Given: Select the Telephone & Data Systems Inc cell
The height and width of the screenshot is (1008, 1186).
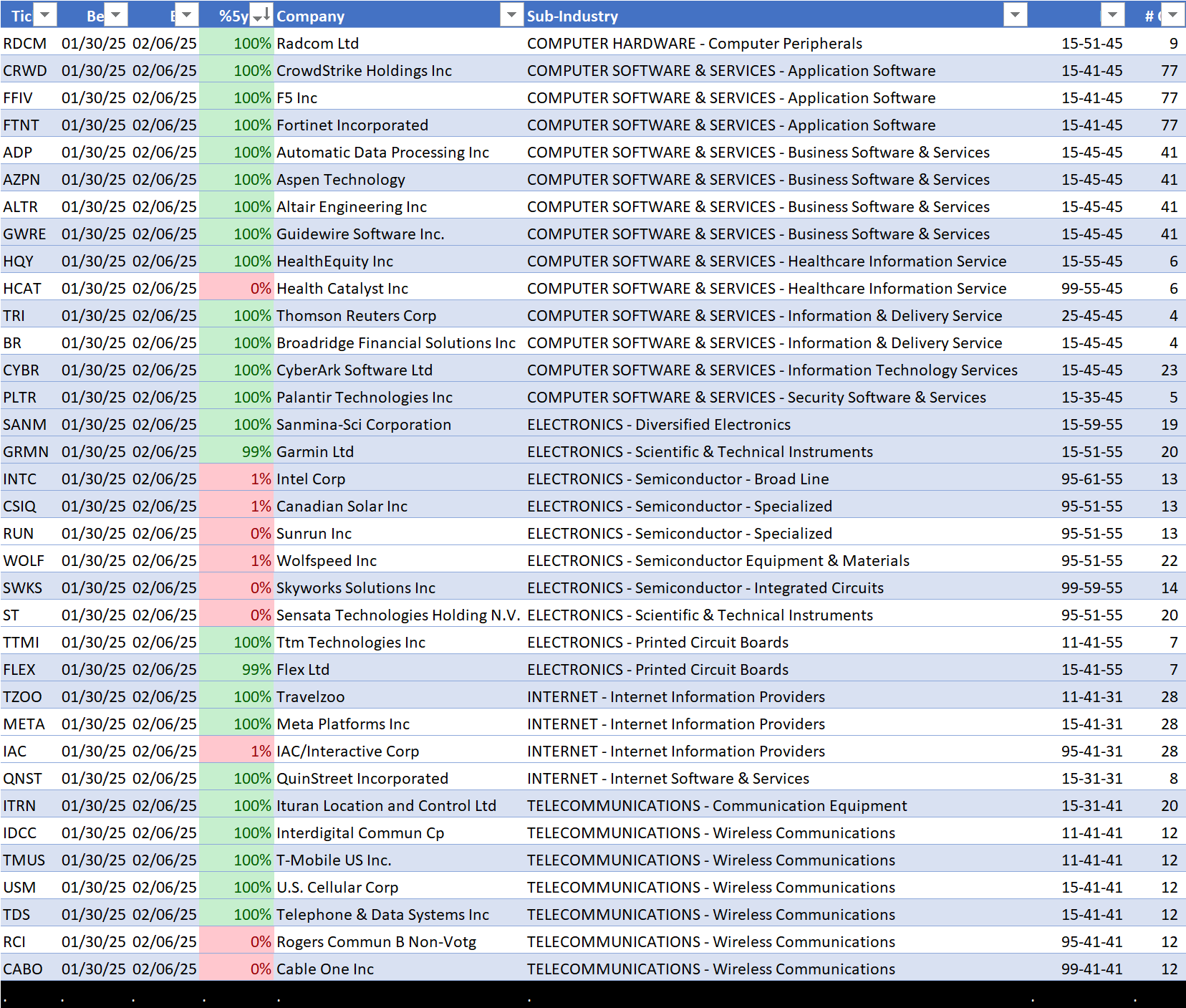Looking at the screenshot, I should (399, 914).
